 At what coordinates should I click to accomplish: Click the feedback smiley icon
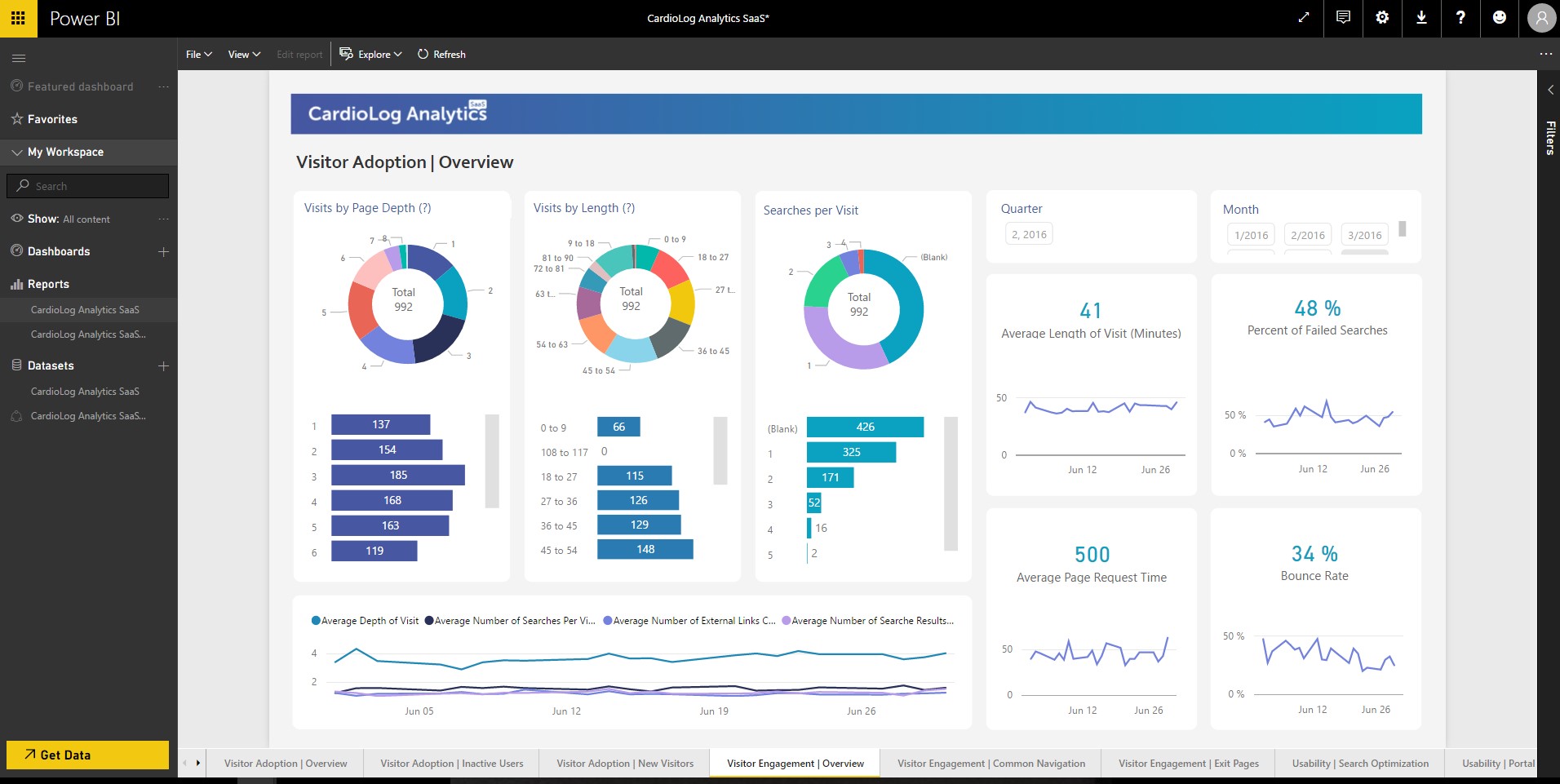coord(1500,17)
